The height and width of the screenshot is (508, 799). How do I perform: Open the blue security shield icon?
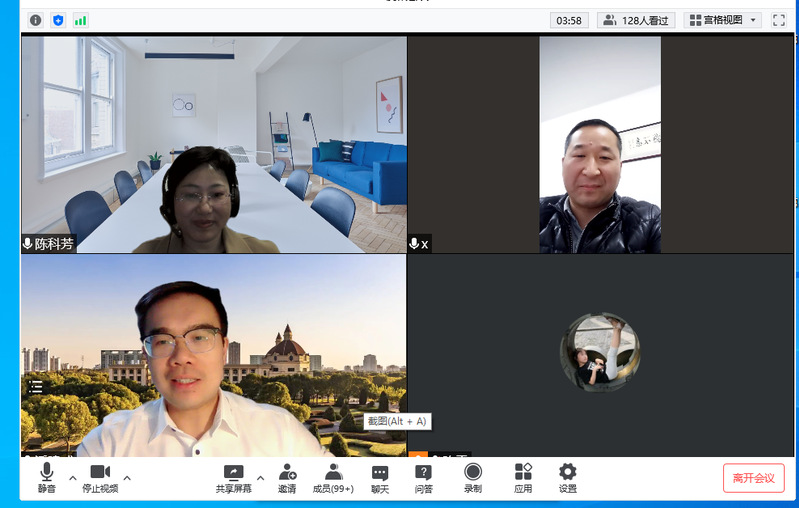pyautogui.click(x=58, y=20)
